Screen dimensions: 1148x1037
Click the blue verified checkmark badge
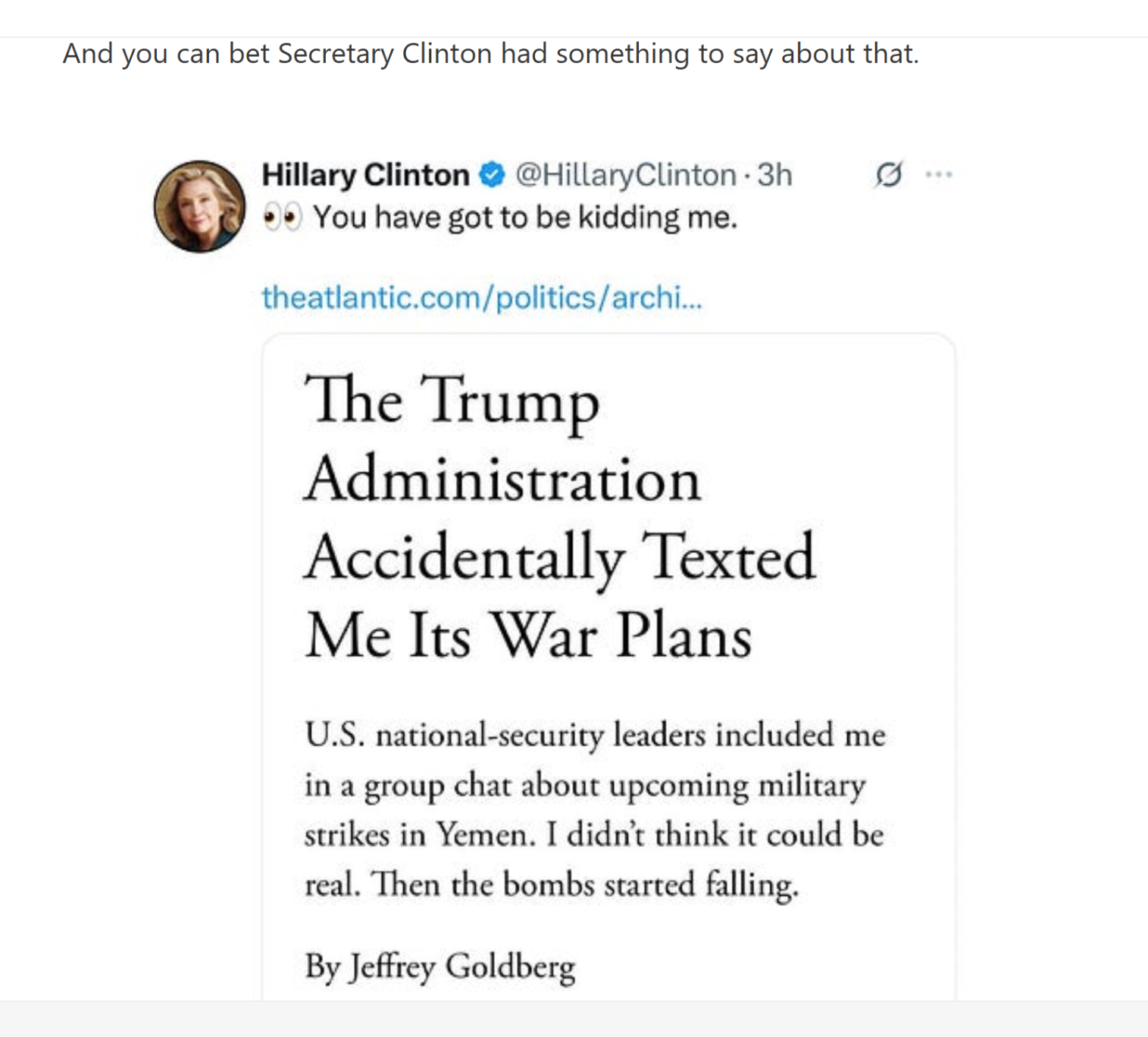tap(493, 175)
